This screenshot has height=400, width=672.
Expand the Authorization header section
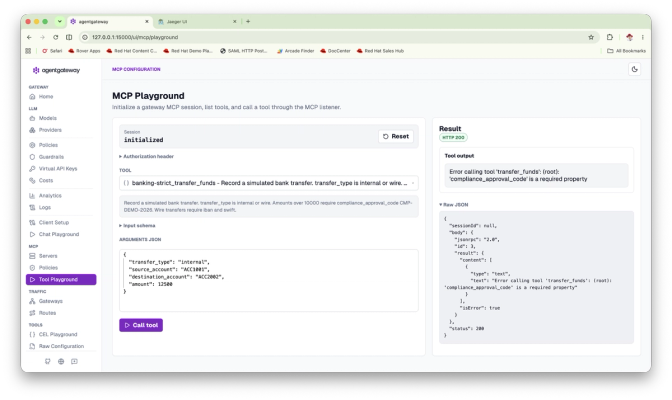146,156
